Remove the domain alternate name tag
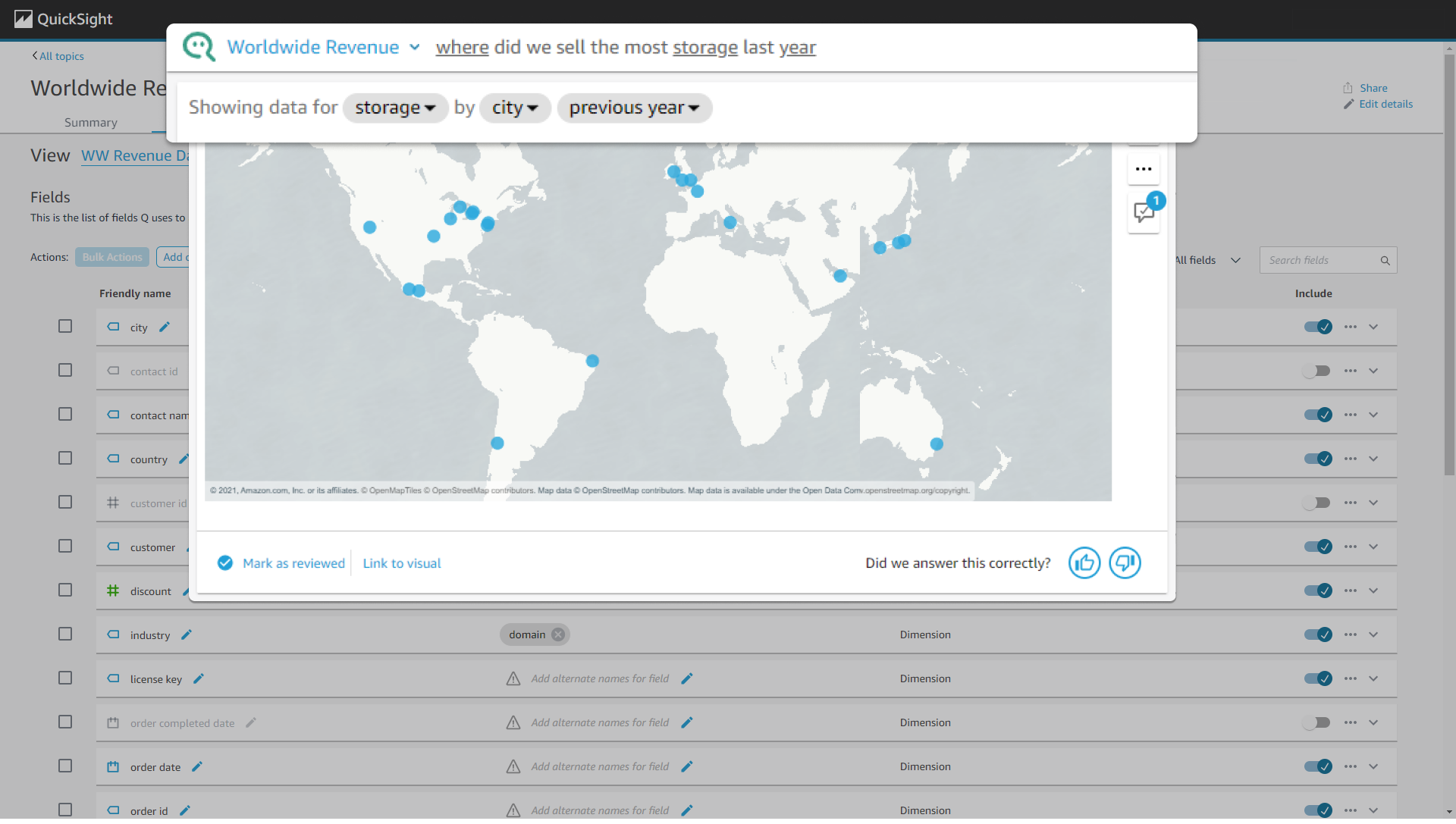Viewport: 1456px width, 824px height. pyautogui.click(x=558, y=635)
